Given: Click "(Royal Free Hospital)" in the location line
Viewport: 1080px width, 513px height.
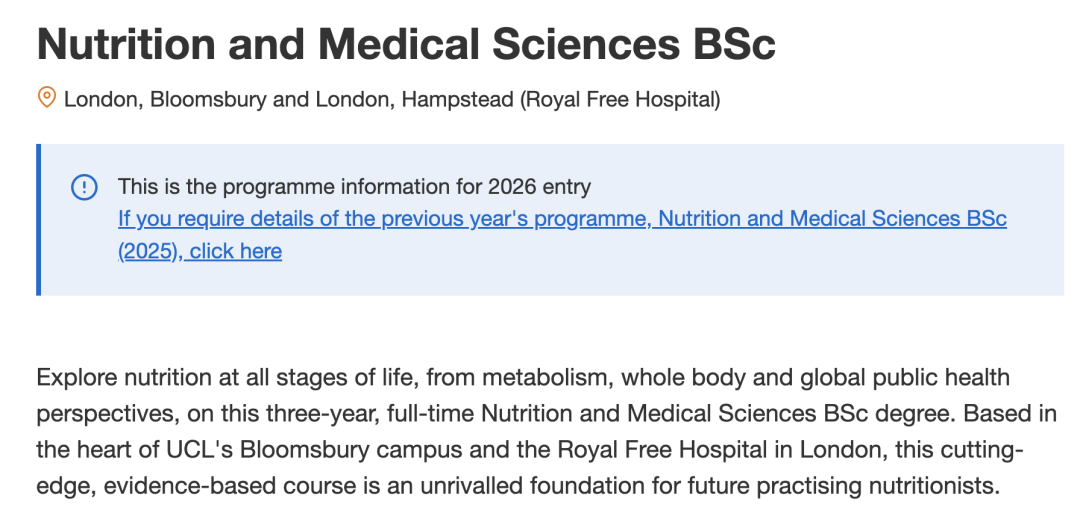Looking at the screenshot, I should tap(620, 100).
